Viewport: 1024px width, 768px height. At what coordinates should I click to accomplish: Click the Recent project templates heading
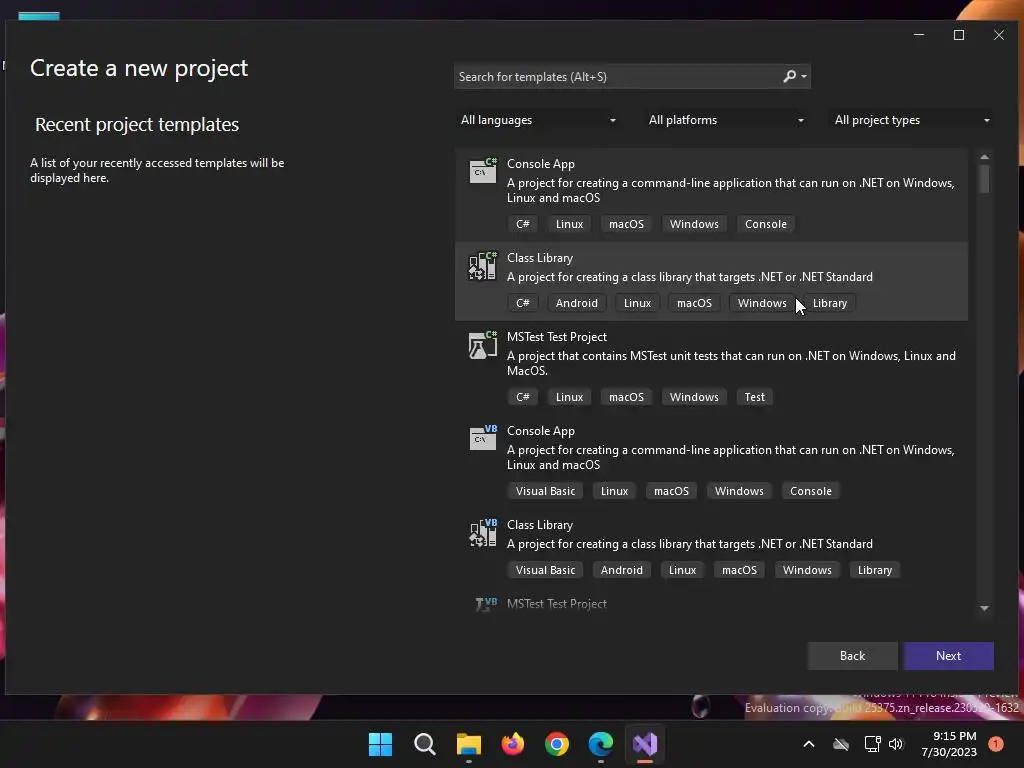pos(137,124)
